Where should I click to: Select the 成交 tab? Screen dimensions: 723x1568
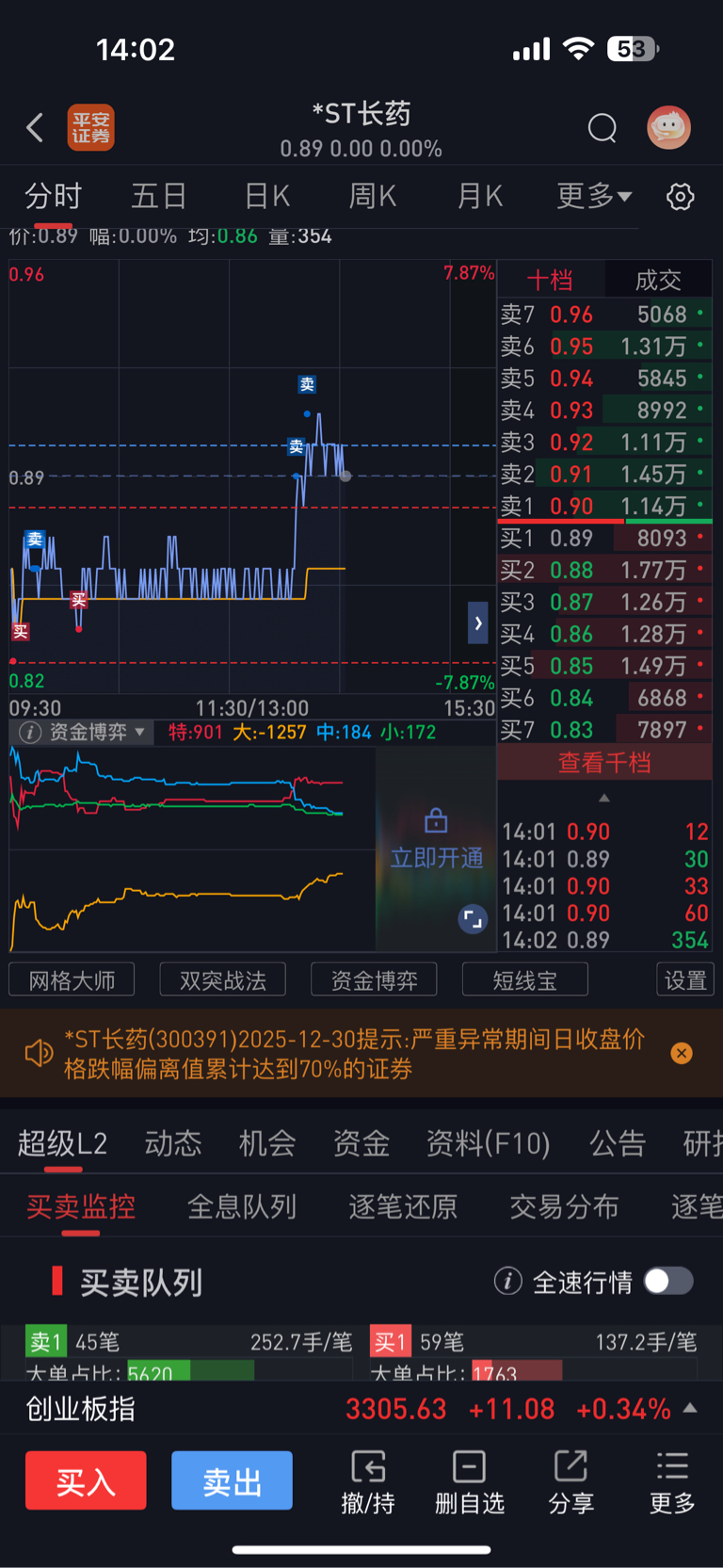658,280
